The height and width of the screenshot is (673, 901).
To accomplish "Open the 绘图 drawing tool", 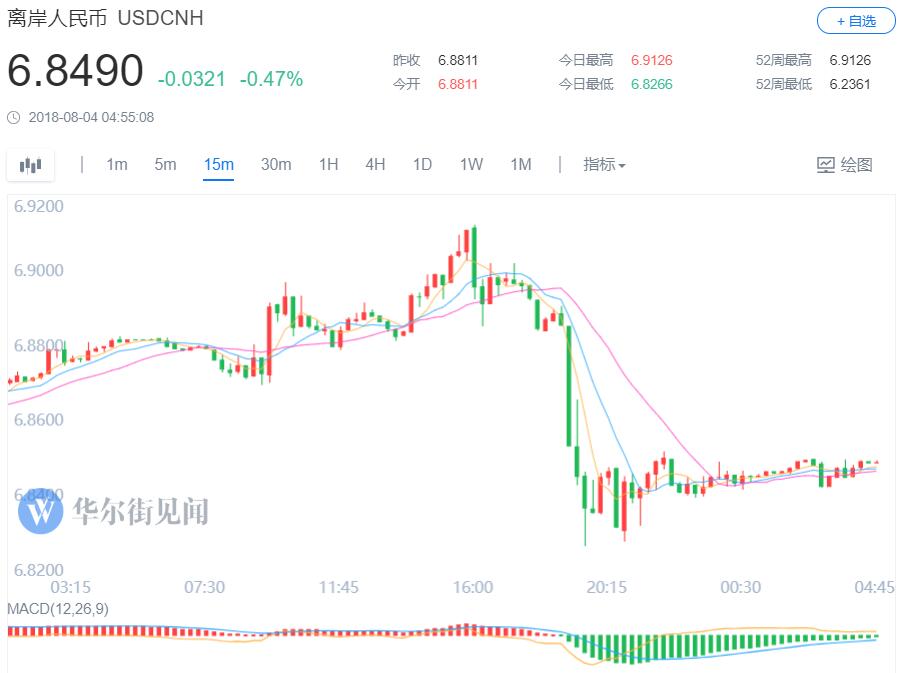I will [x=845, y=165].
